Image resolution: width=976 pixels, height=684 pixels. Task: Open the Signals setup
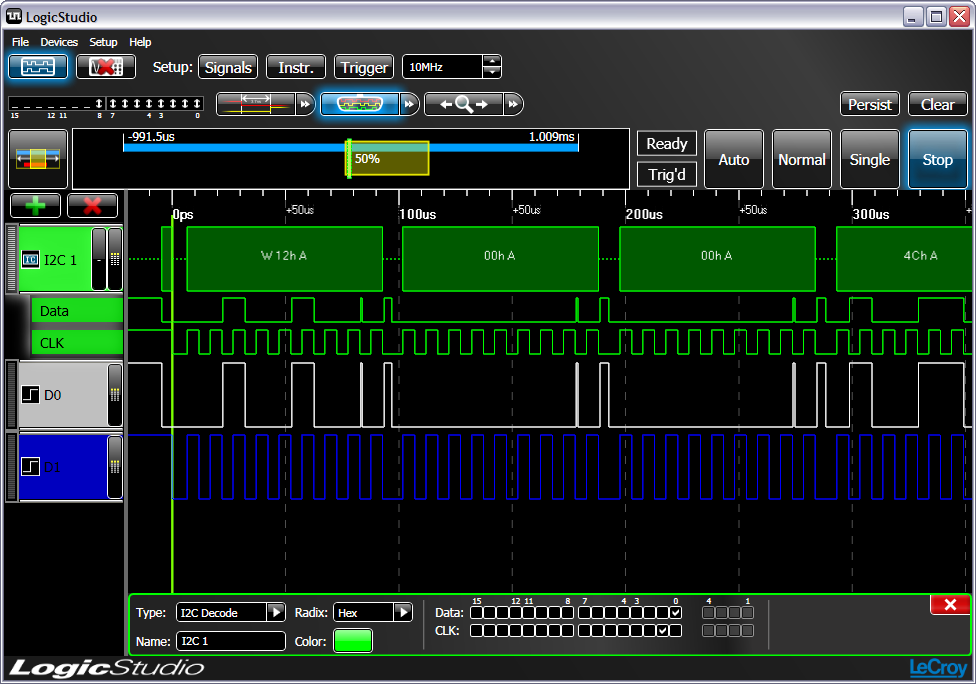click(228, 67)
